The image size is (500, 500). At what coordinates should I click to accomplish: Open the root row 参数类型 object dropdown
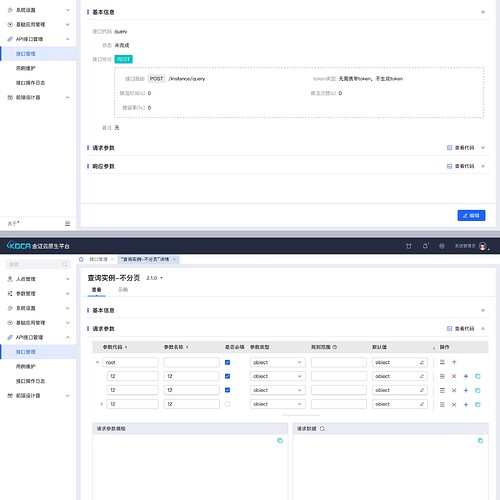[277, 362]
